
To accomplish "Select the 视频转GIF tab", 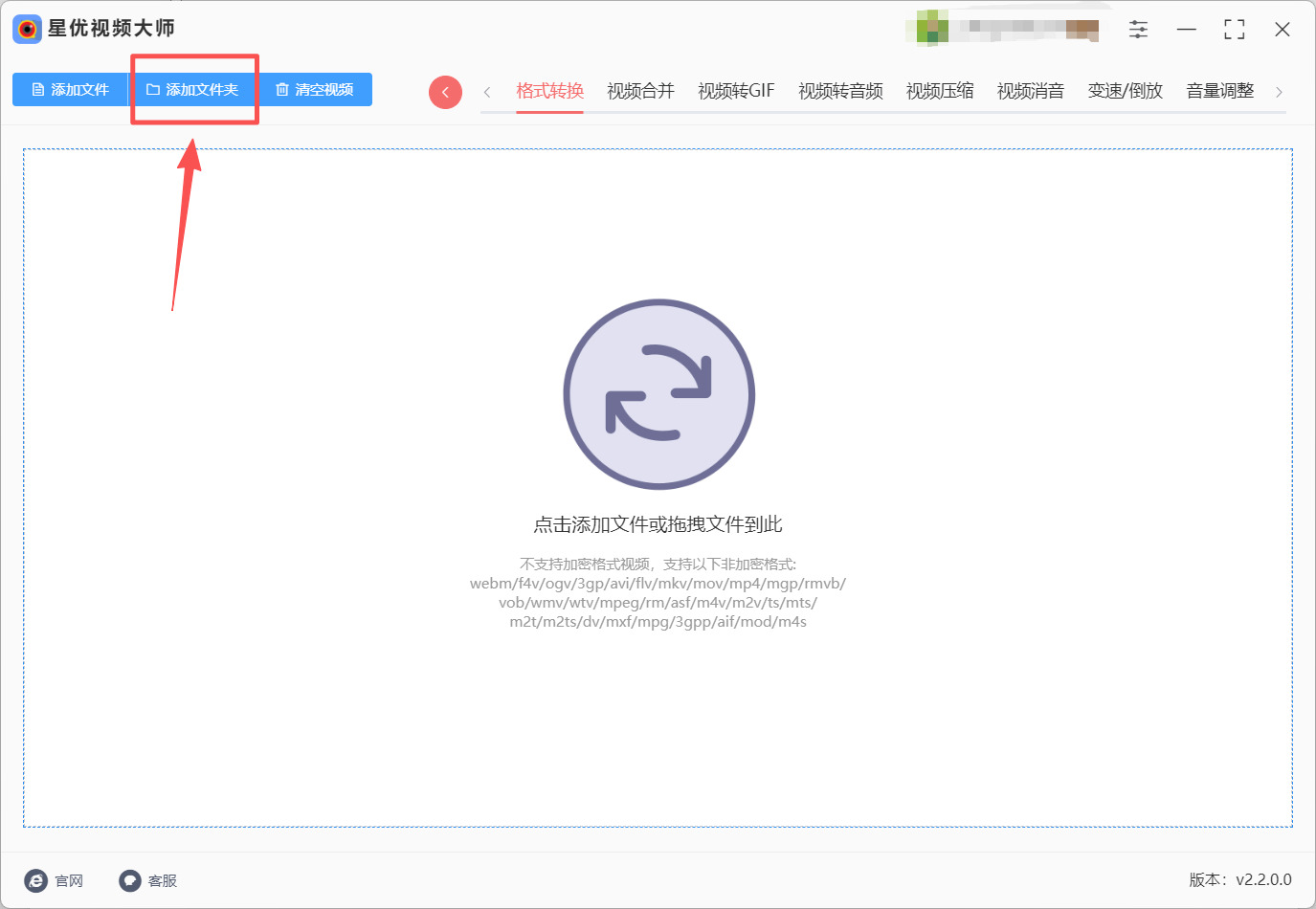I will coord(736,91).
